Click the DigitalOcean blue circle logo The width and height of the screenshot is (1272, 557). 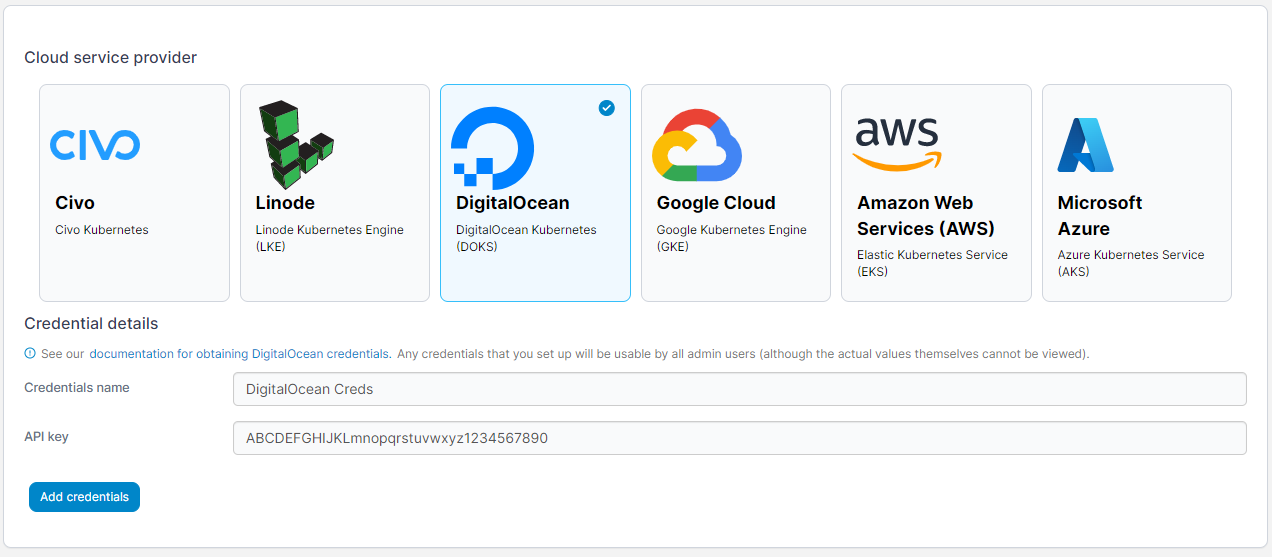492,148
